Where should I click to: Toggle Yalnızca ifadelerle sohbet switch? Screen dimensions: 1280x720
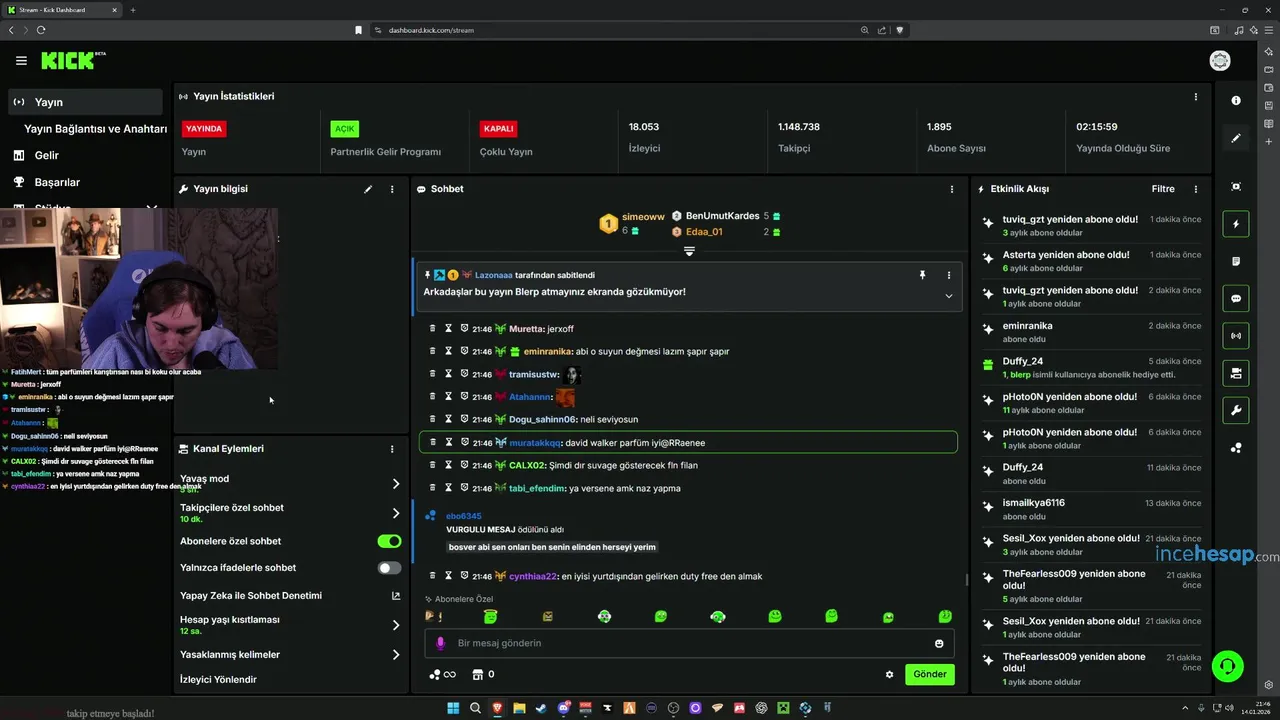click(x=389, y=568)
